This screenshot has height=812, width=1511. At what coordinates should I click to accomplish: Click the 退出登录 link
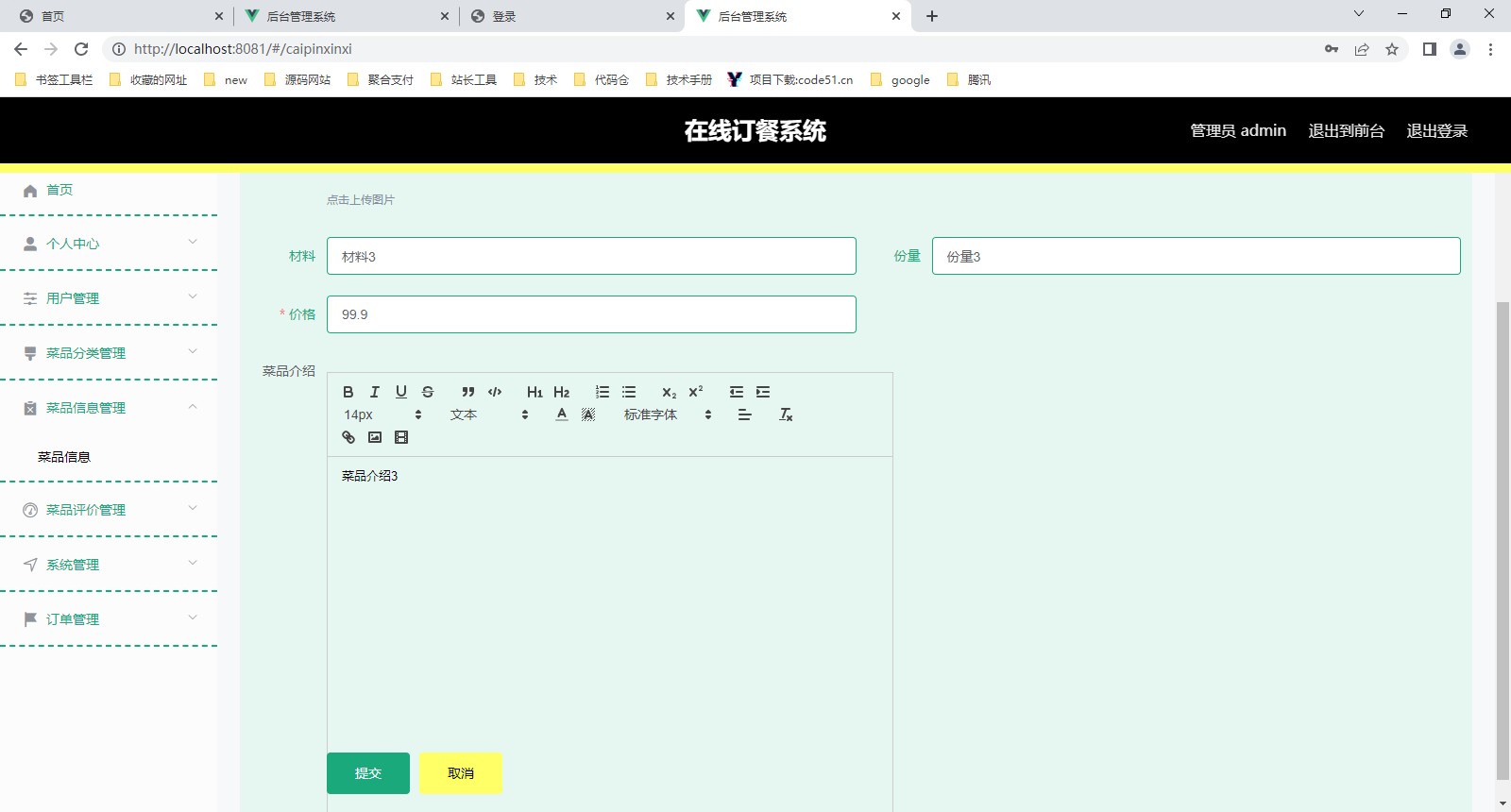coord(1436,130)
